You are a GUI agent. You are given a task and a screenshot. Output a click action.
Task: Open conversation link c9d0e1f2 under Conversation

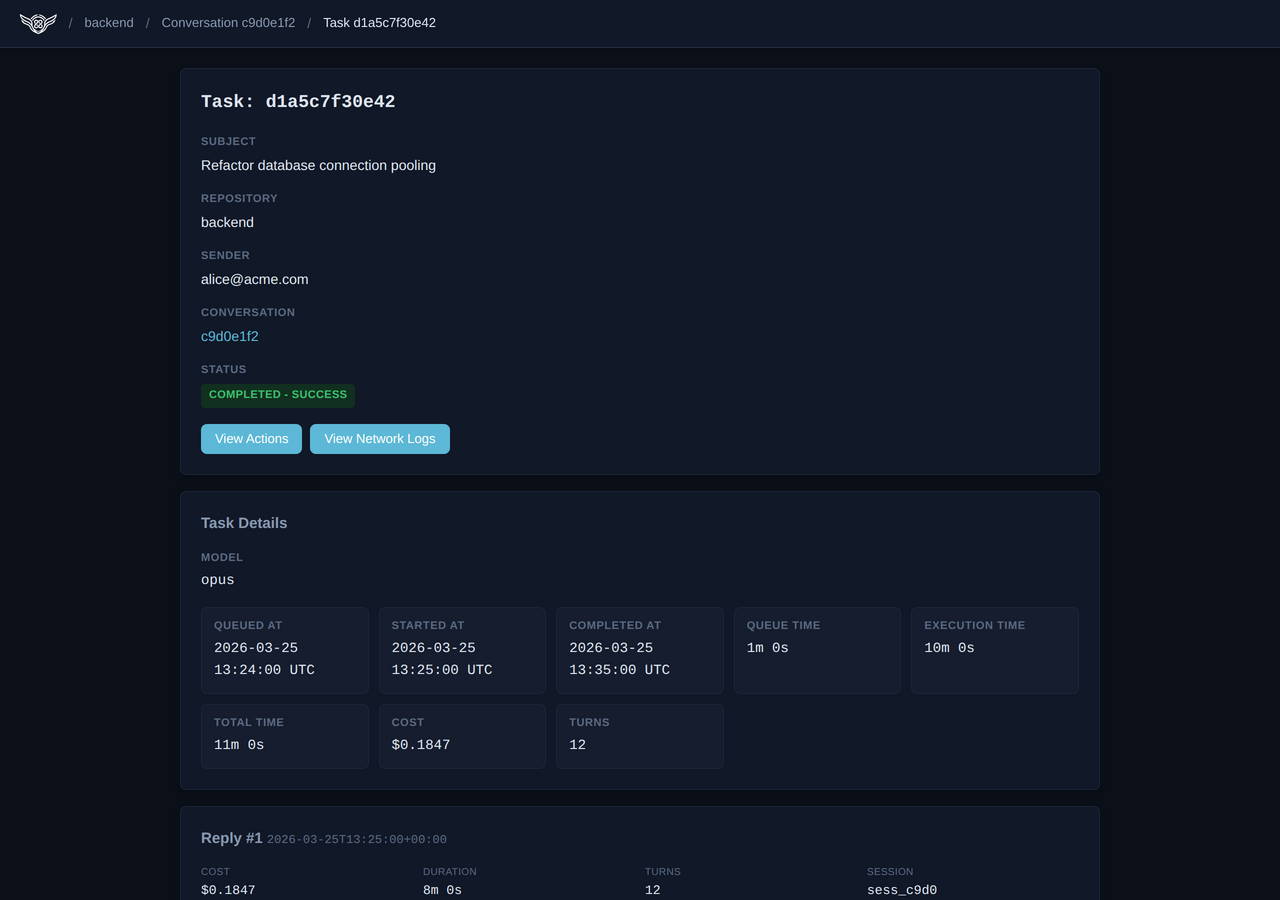(x=229, y=337)
